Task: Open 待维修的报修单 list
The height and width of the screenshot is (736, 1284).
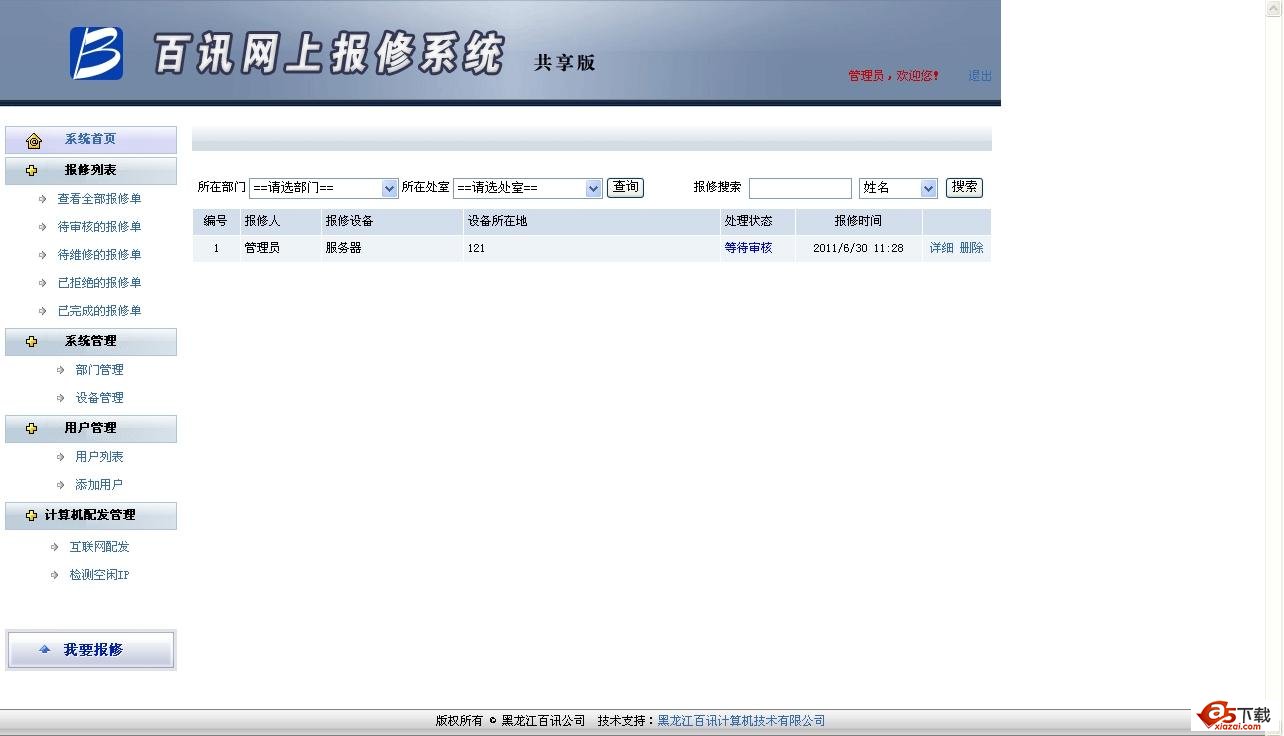Action: coord(99,255)
